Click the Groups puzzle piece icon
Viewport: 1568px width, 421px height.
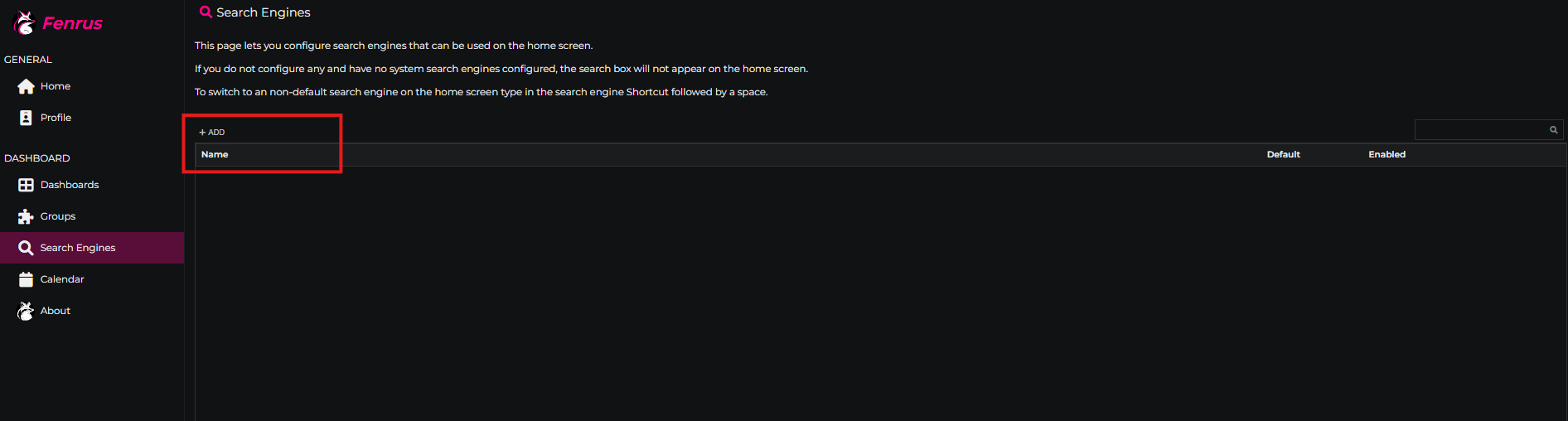[x=26, y=216]
